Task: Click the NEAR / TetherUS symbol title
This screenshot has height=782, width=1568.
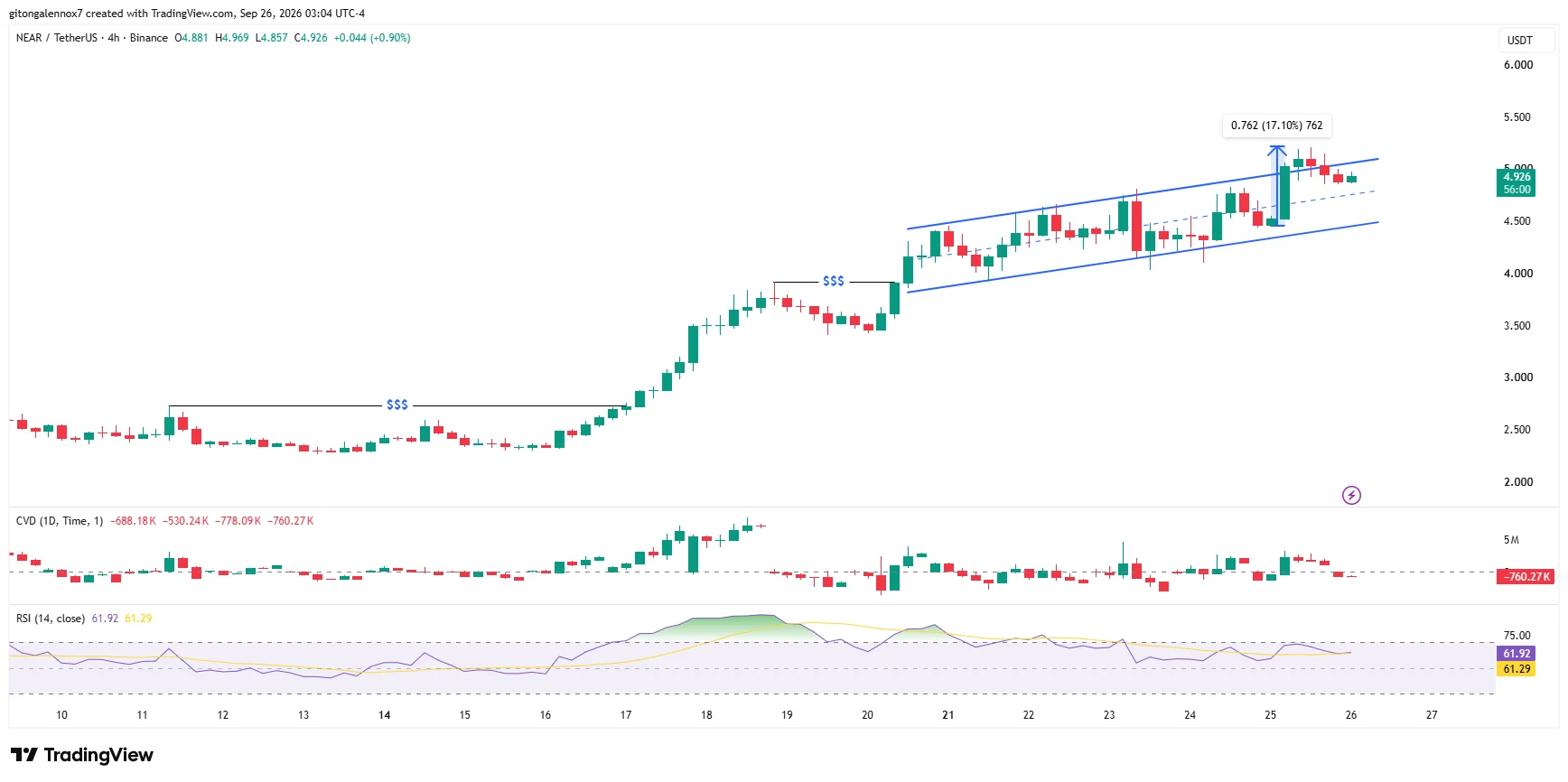Action: [x=57, y=38]
